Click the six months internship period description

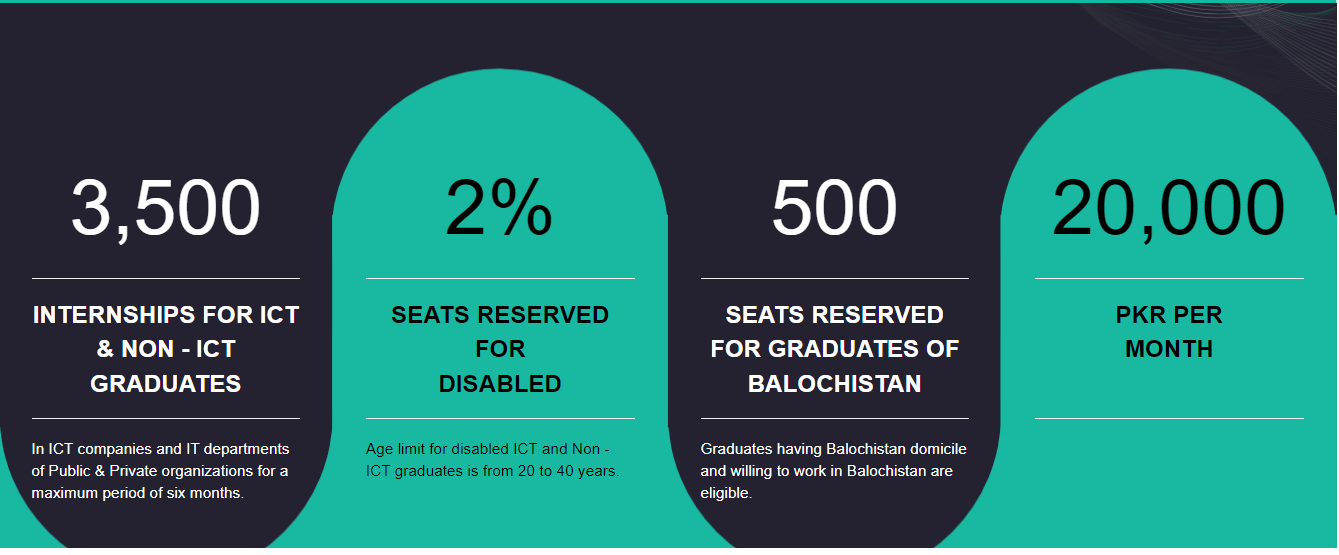pyautogui.click(x=160, y=471)
